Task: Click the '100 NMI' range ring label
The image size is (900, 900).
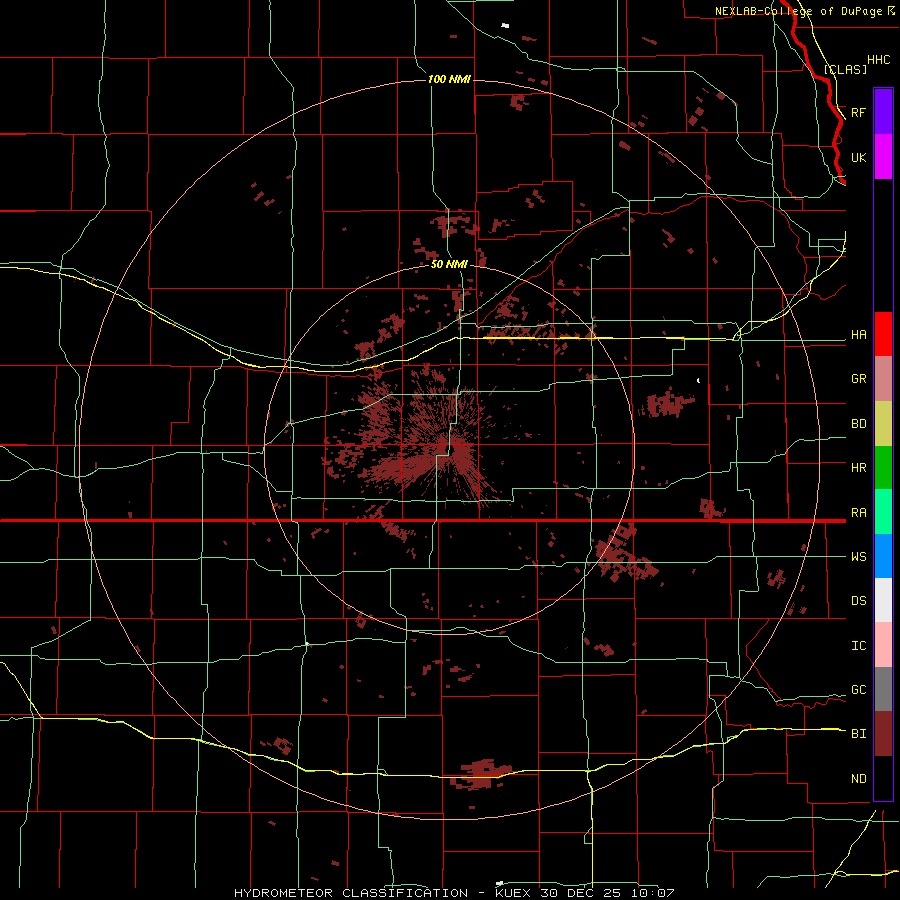Action: pyautogui.click(x=449, y=79)
